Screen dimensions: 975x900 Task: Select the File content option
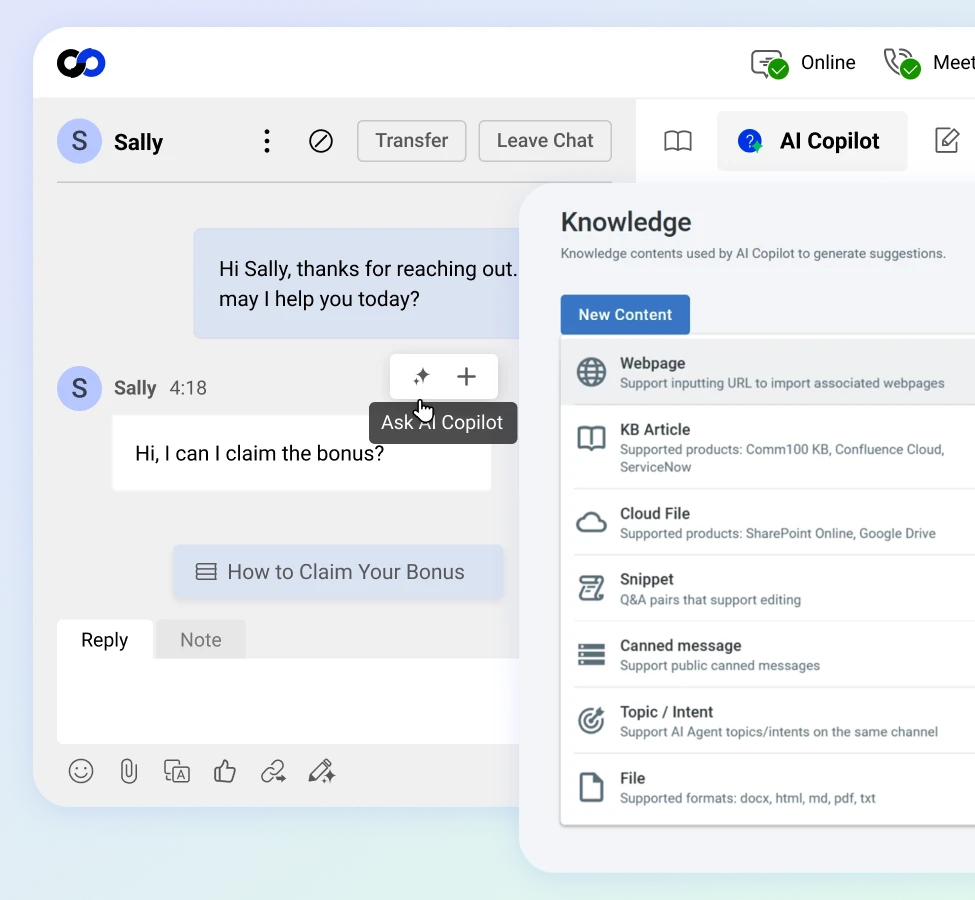pos(767,787)
